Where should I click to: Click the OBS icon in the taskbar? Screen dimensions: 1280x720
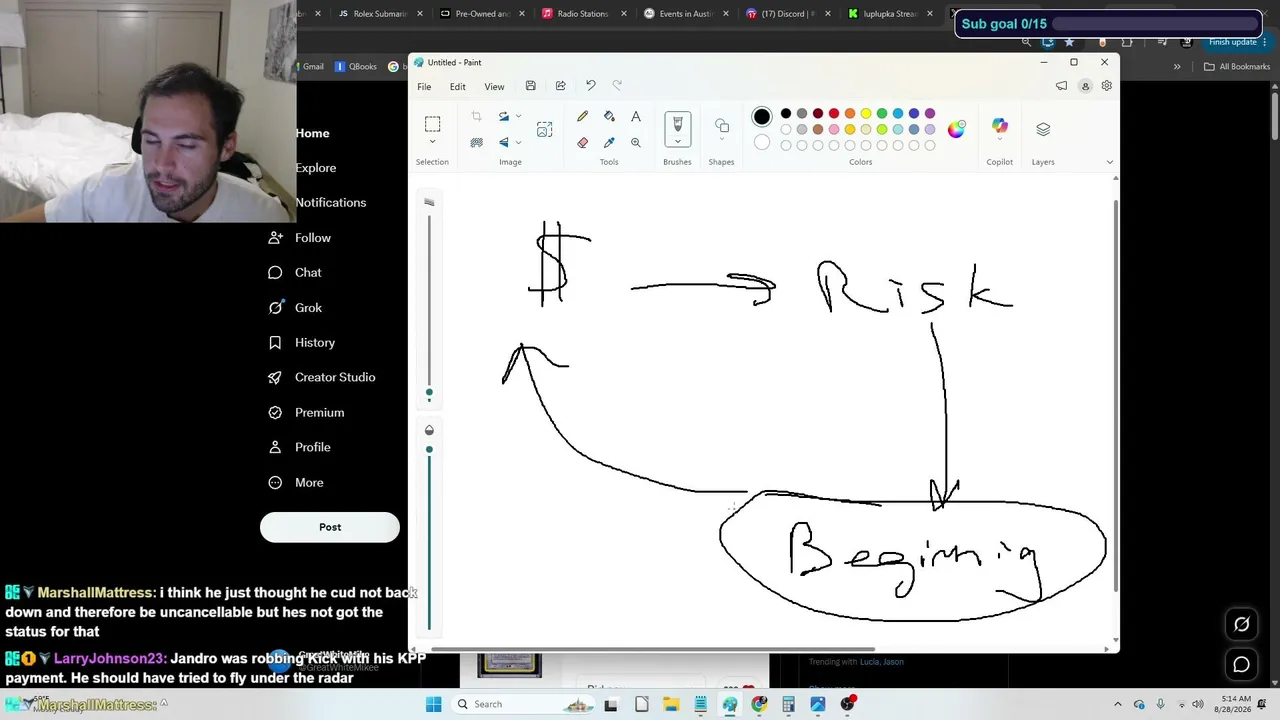(847, 704)
